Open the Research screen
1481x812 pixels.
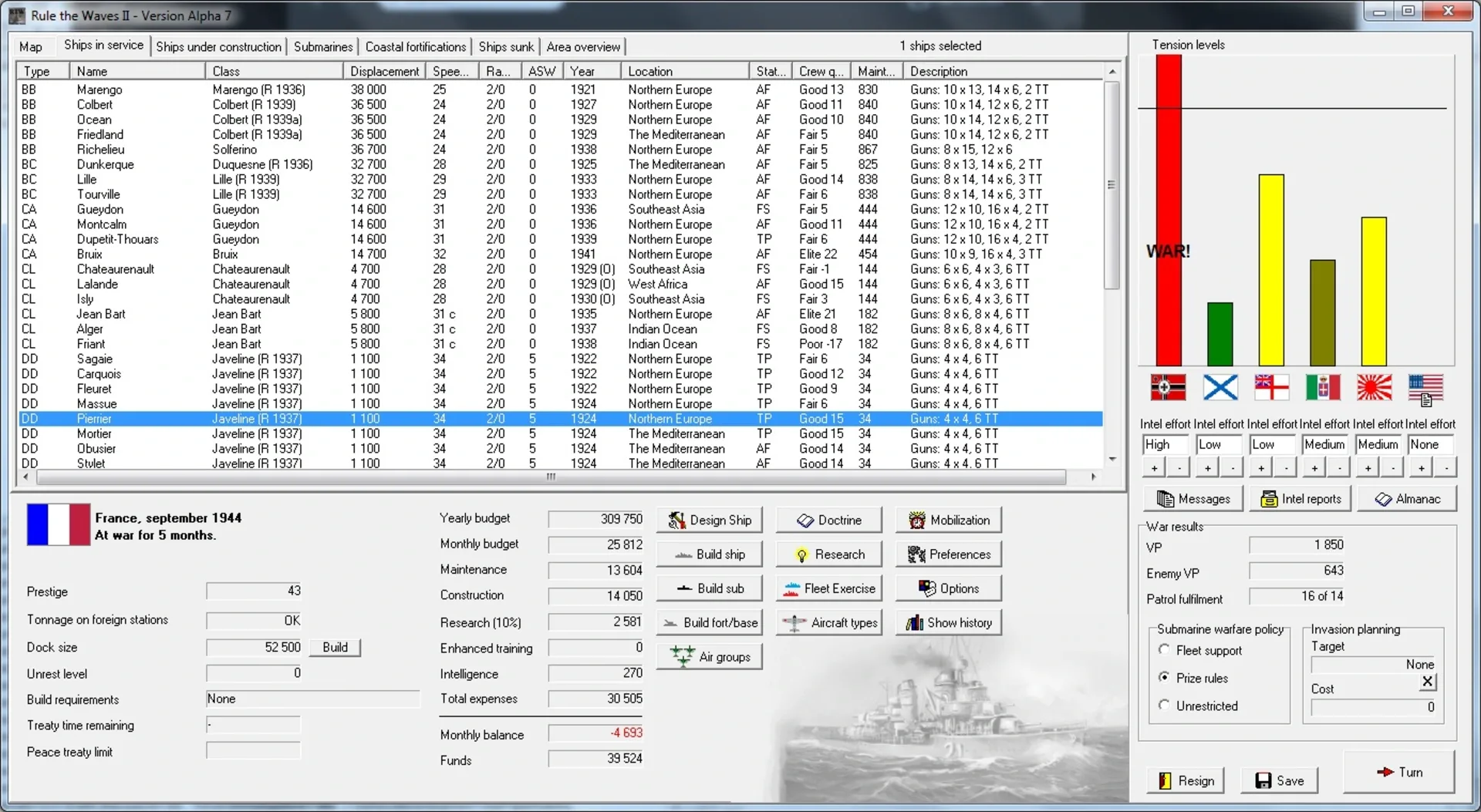pyautogui.click(x=829, y=554)
